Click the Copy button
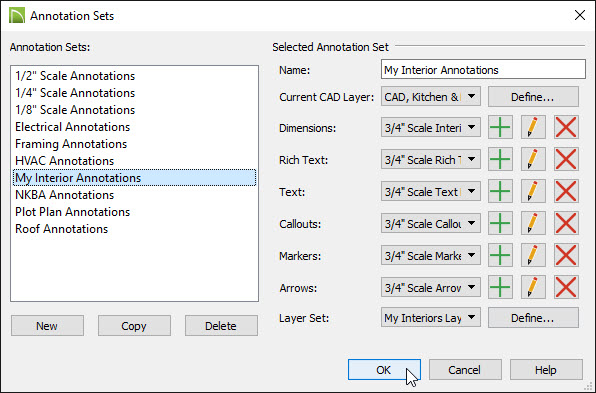This screenshot has height=393, width=596. coord(134,326)
